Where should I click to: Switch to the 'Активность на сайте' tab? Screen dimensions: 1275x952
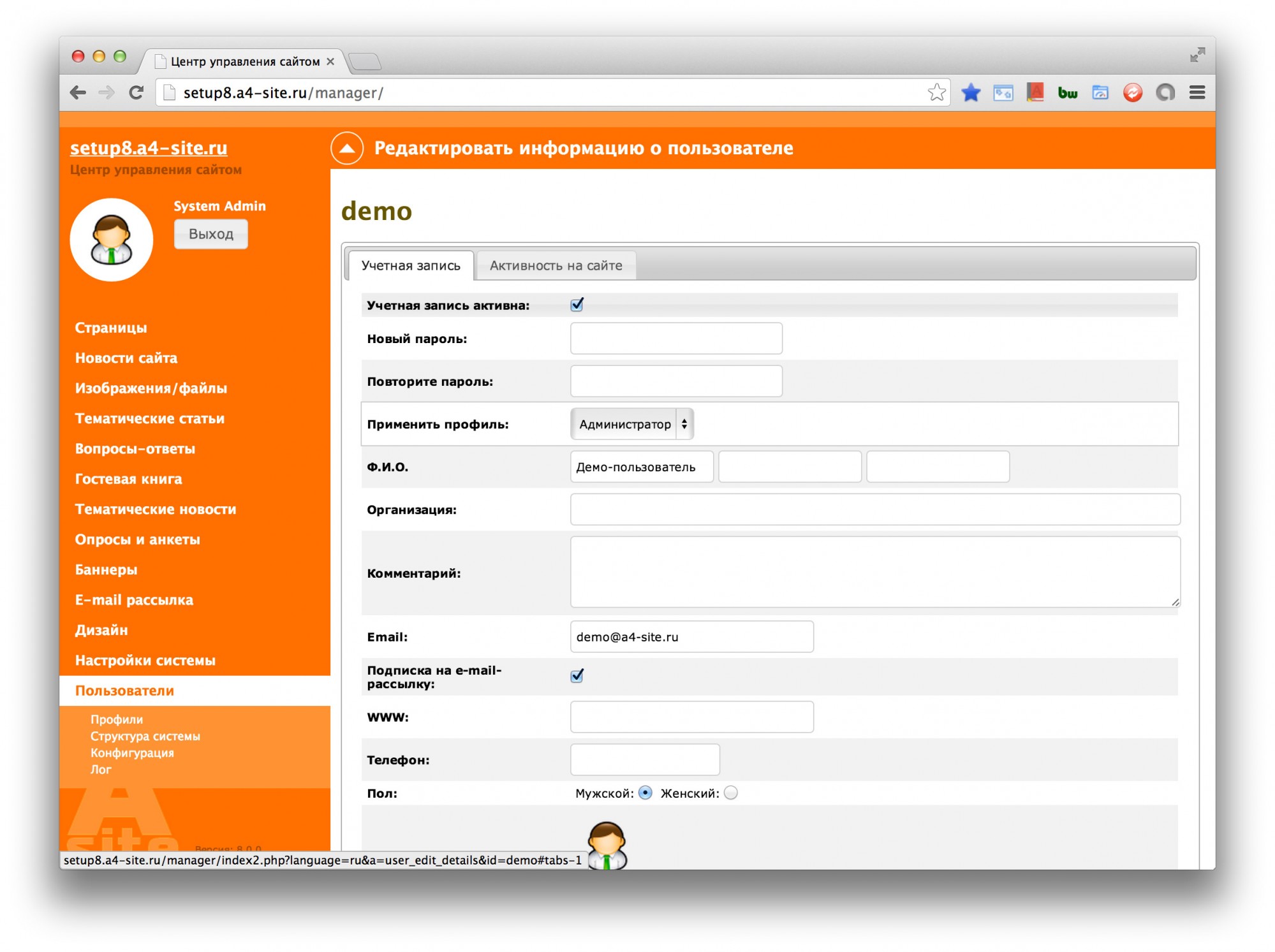[556, 265]
